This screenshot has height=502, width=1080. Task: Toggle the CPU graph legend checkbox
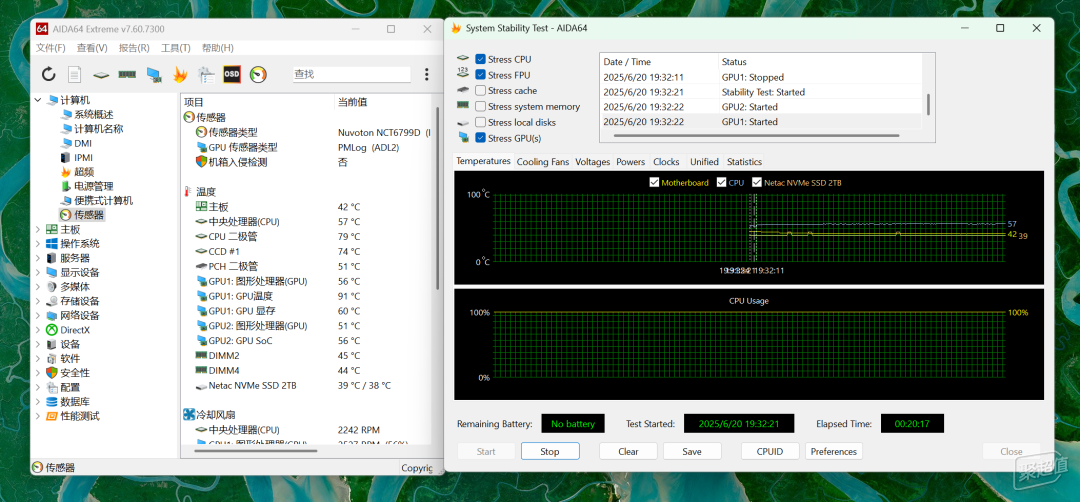tap(722, 182)
